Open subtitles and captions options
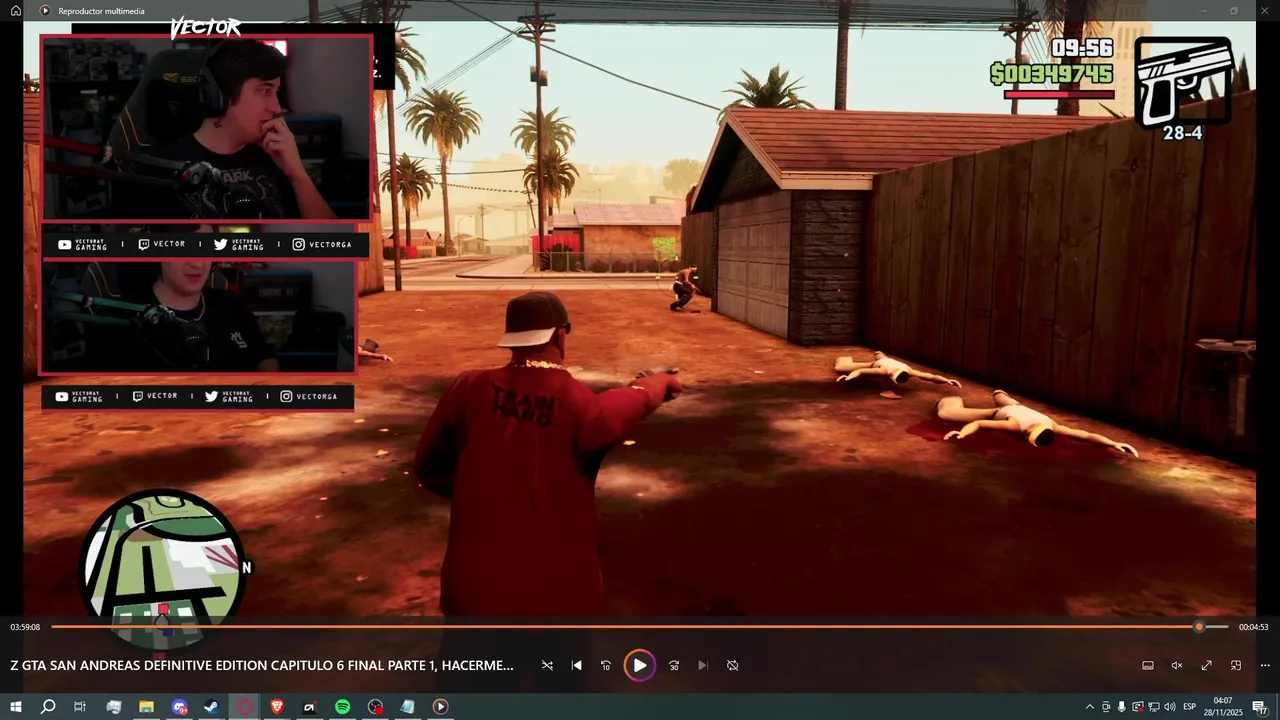Image resolution: width=1280 pixels, height=720 pixels. [1148, 665]
